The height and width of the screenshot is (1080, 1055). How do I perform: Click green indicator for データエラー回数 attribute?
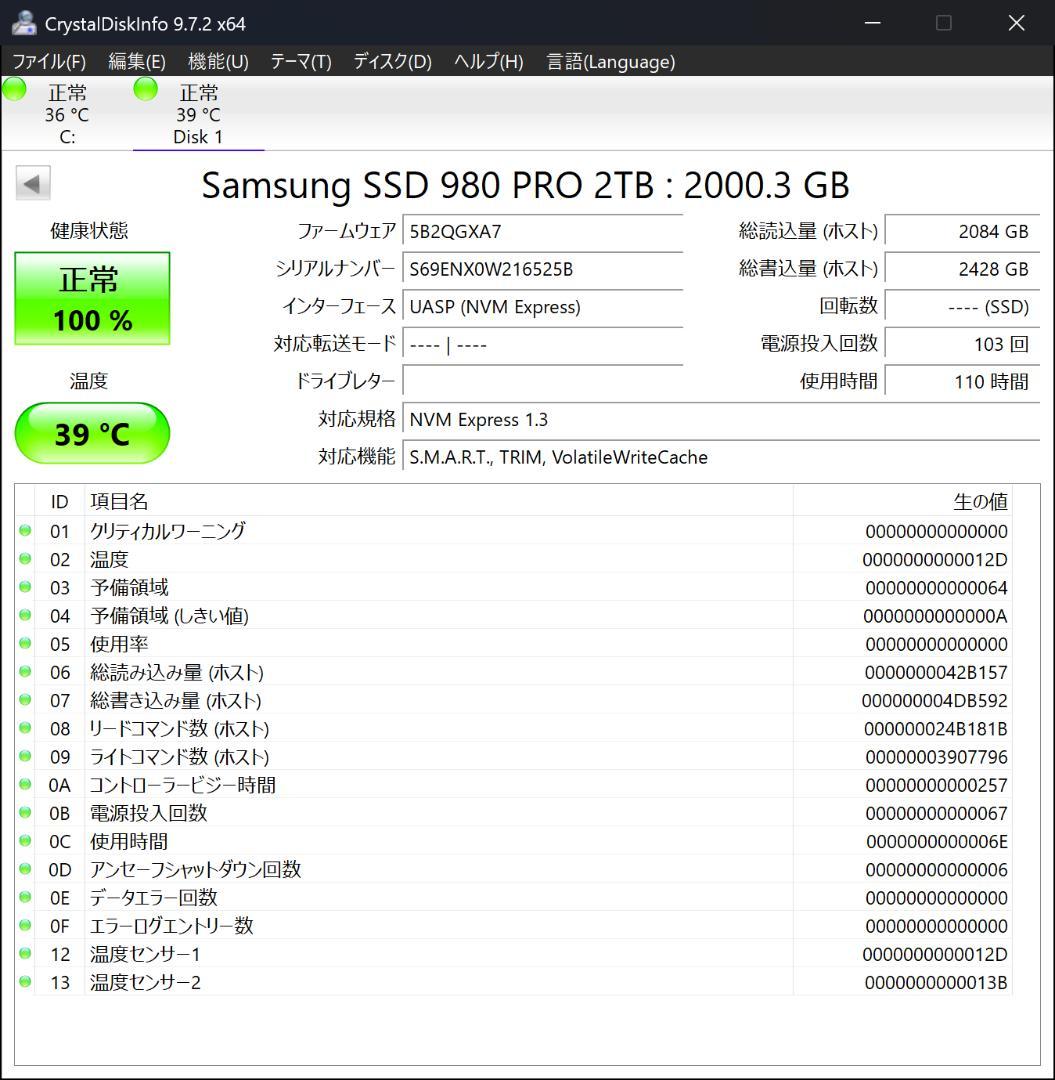click(25, 898)
